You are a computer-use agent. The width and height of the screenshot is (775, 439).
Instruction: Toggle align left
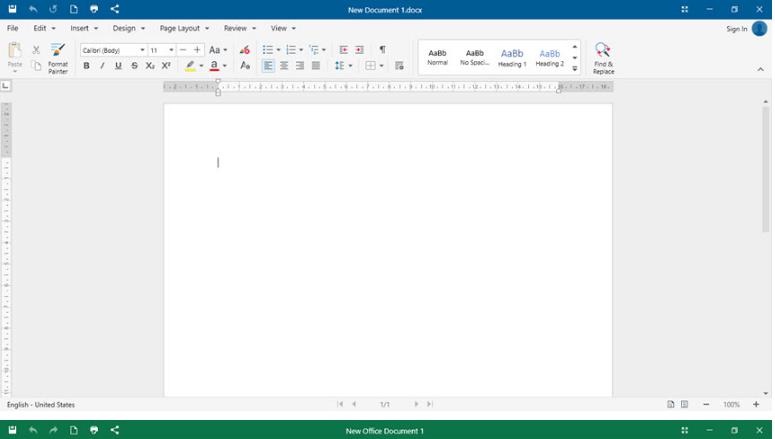click(268, 66)
